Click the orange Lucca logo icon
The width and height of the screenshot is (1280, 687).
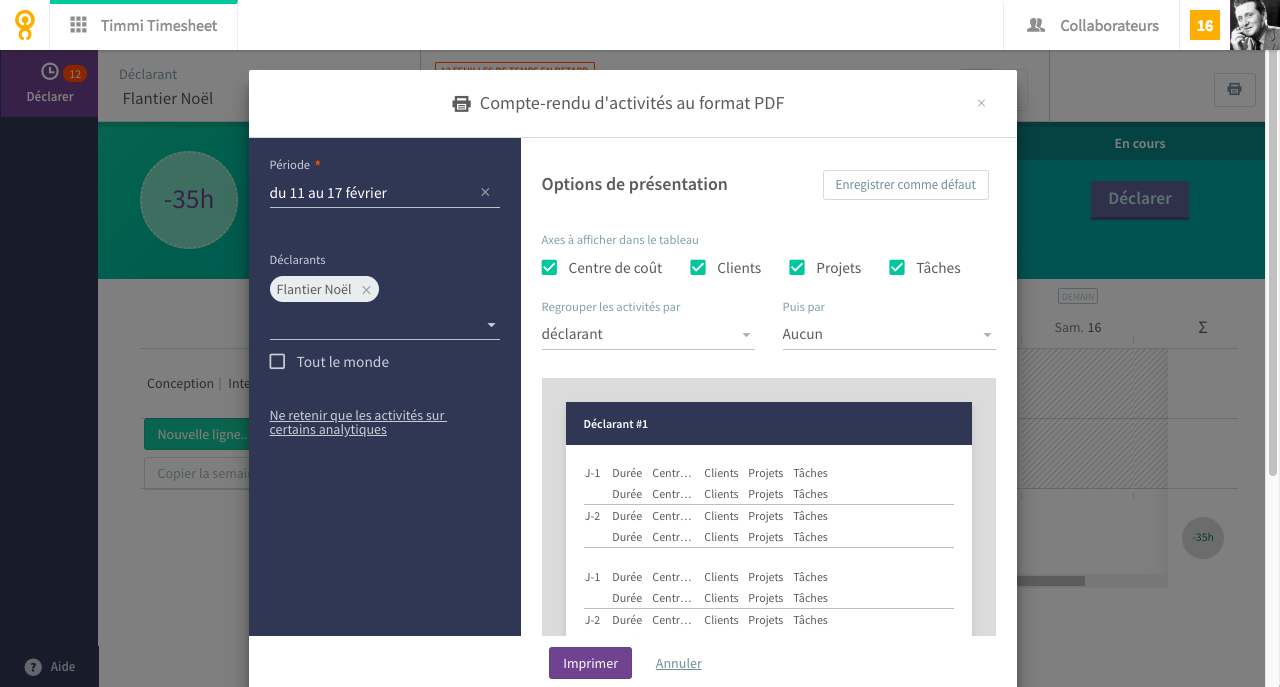click(x=24, y=25)
